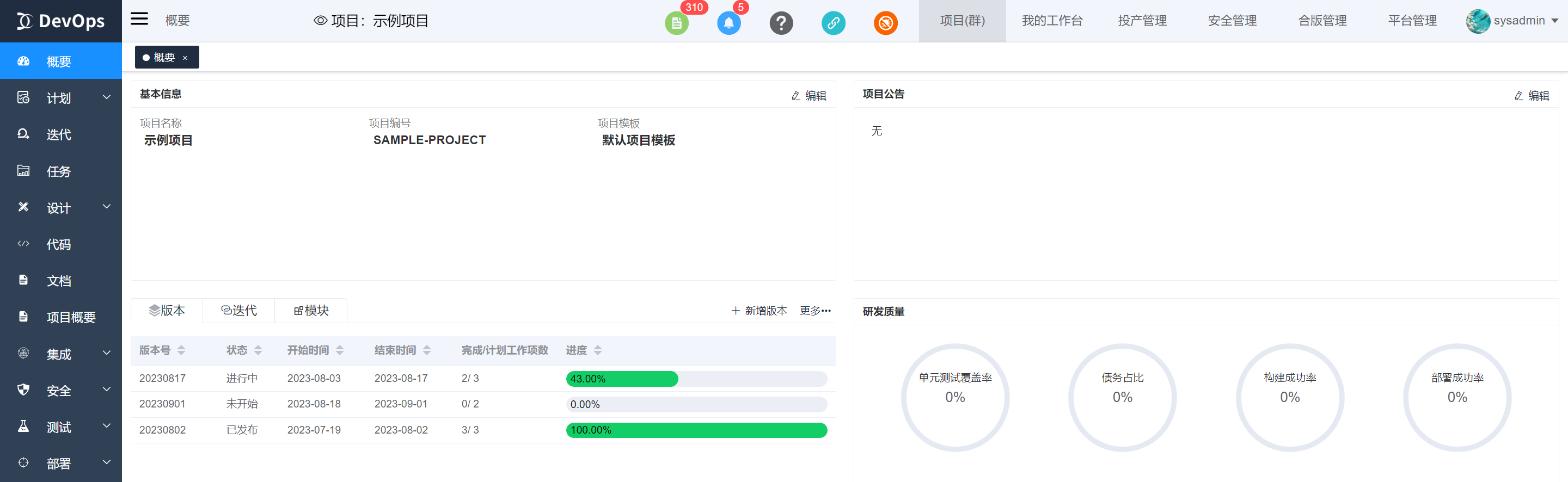
Task: Open the 任务 sidebar item
Action: point(59,171)
